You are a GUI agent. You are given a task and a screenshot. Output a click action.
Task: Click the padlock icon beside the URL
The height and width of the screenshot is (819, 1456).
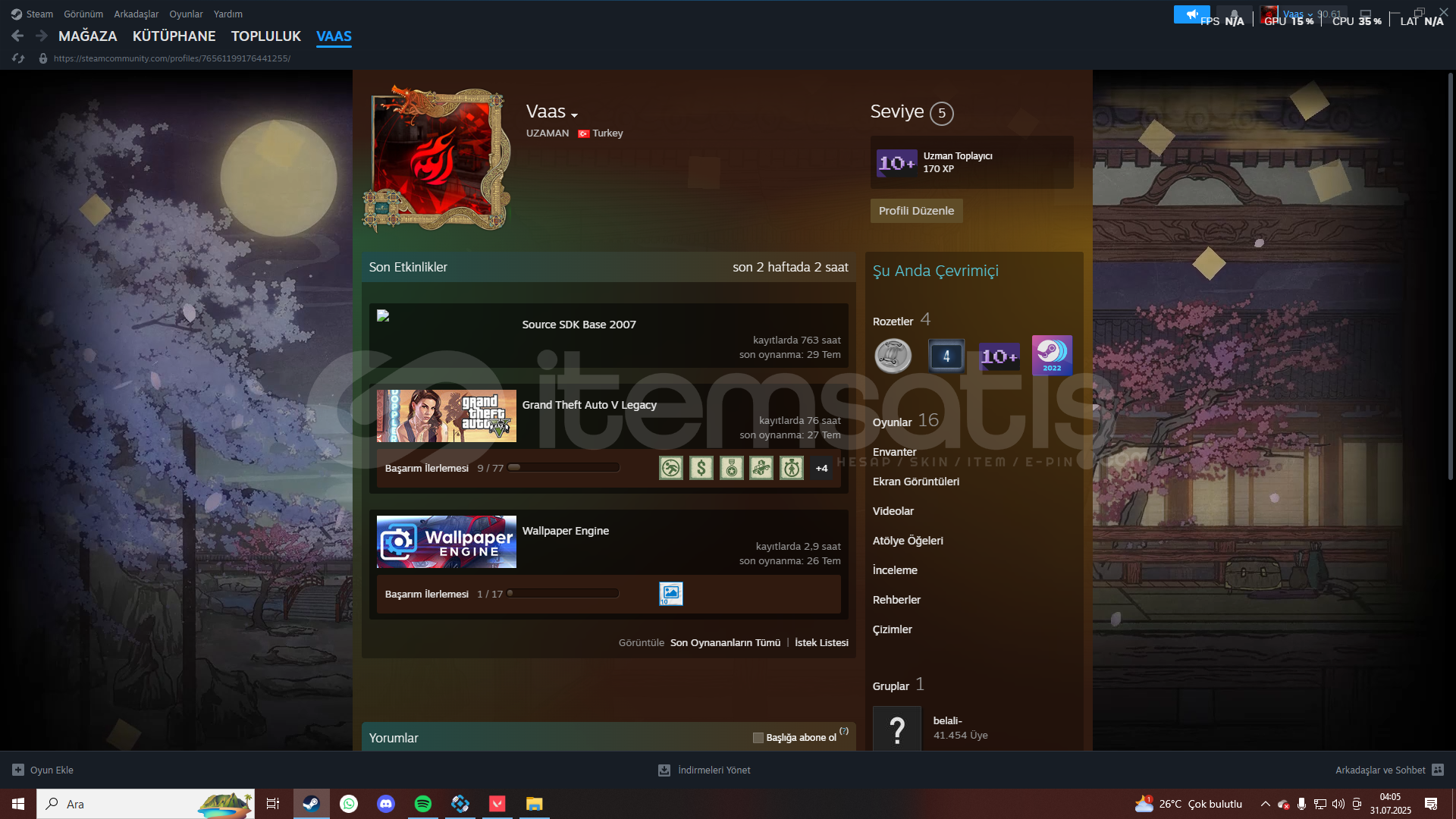tap(43, 58)
